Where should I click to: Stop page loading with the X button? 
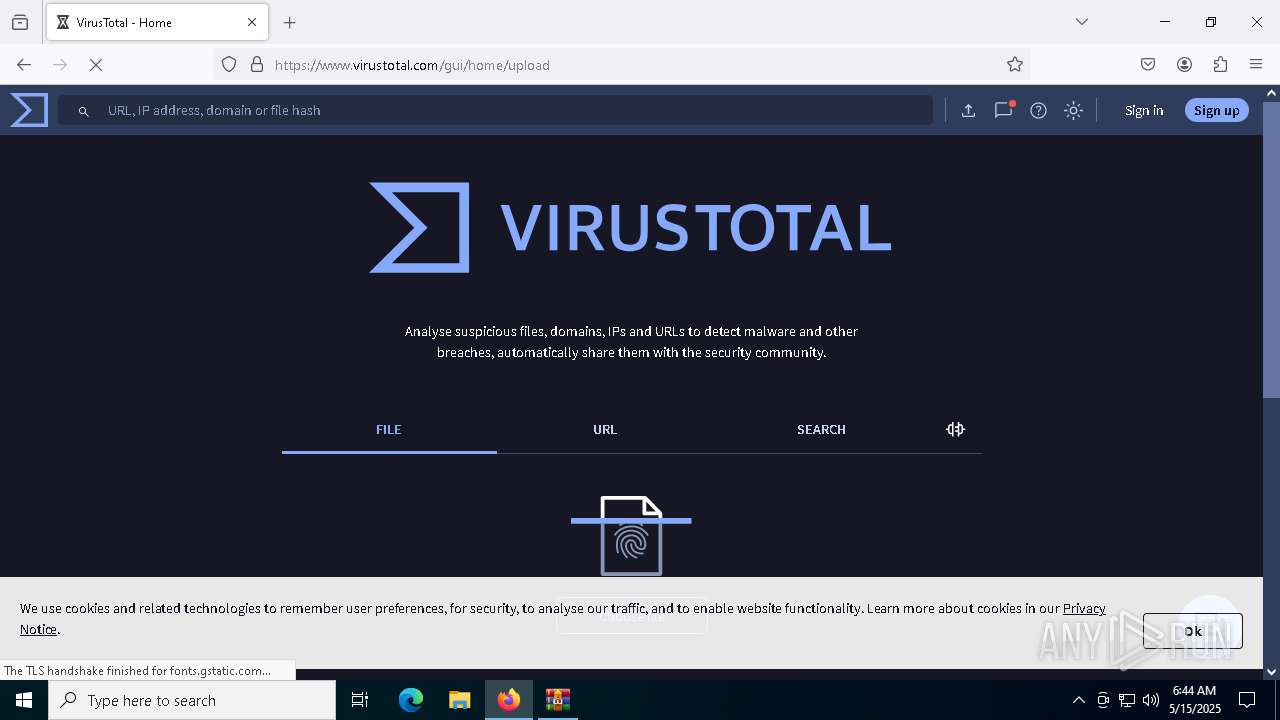coord(96,65)
